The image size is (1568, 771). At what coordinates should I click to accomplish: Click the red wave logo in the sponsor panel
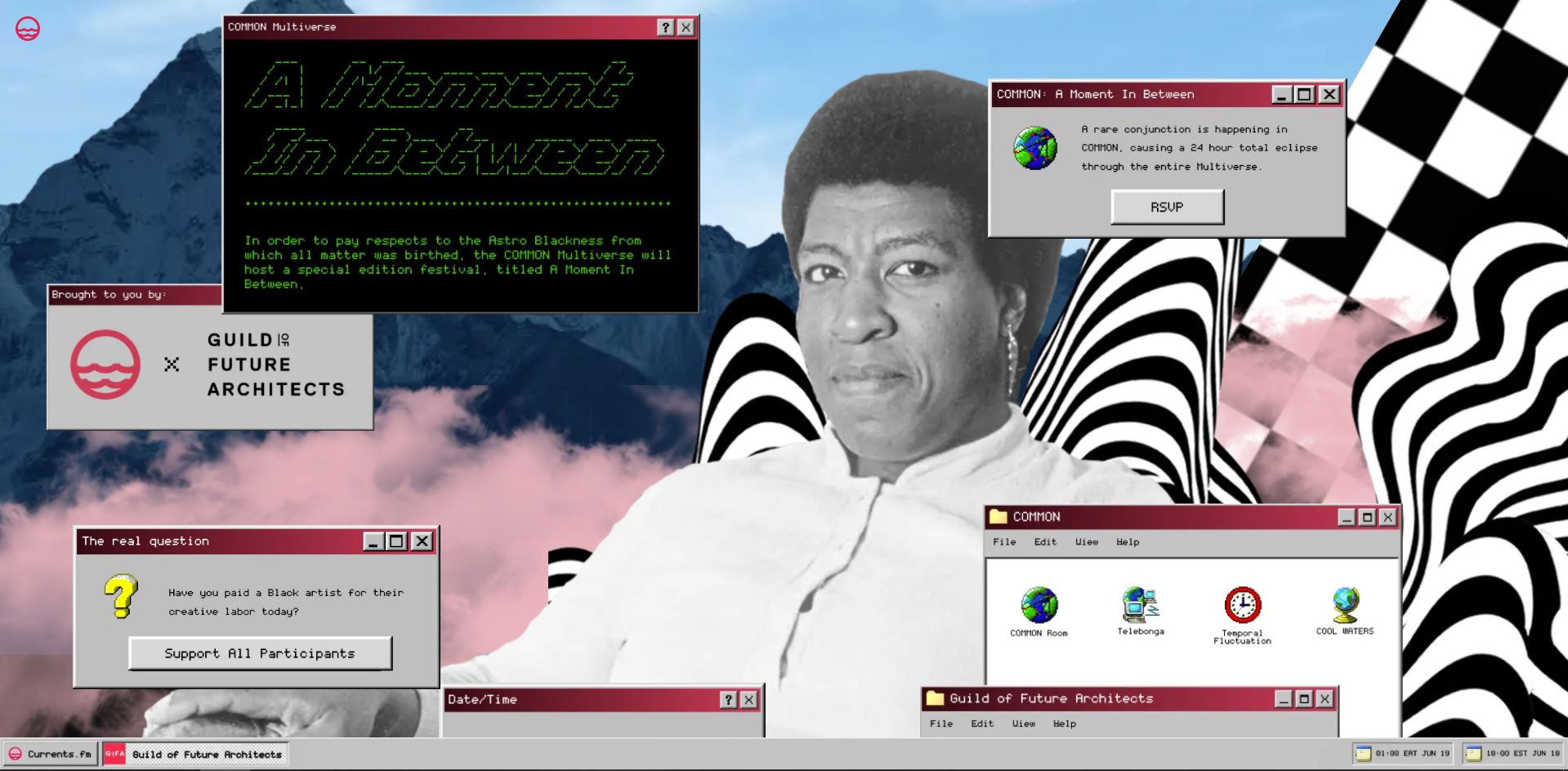[105, 365]
